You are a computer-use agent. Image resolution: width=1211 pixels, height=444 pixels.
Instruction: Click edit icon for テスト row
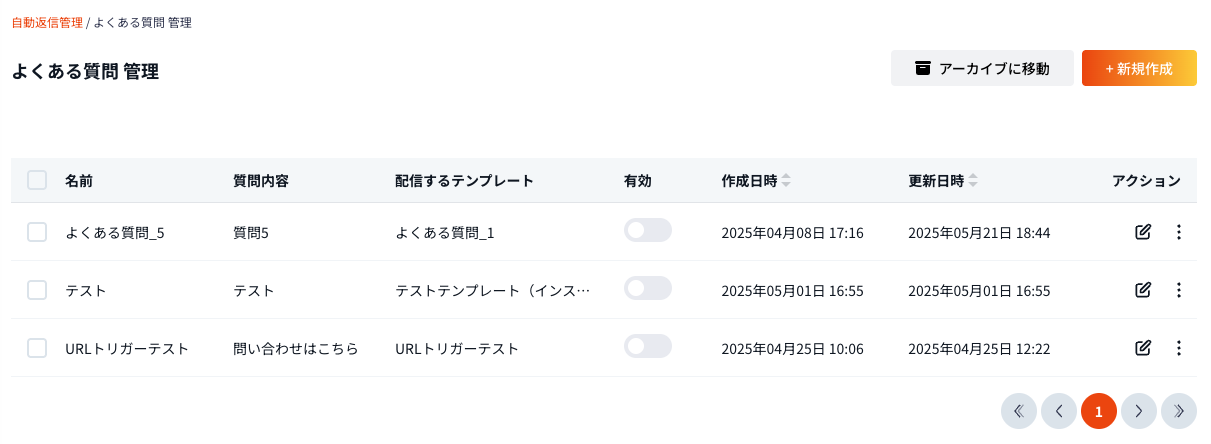[1143, 290]
